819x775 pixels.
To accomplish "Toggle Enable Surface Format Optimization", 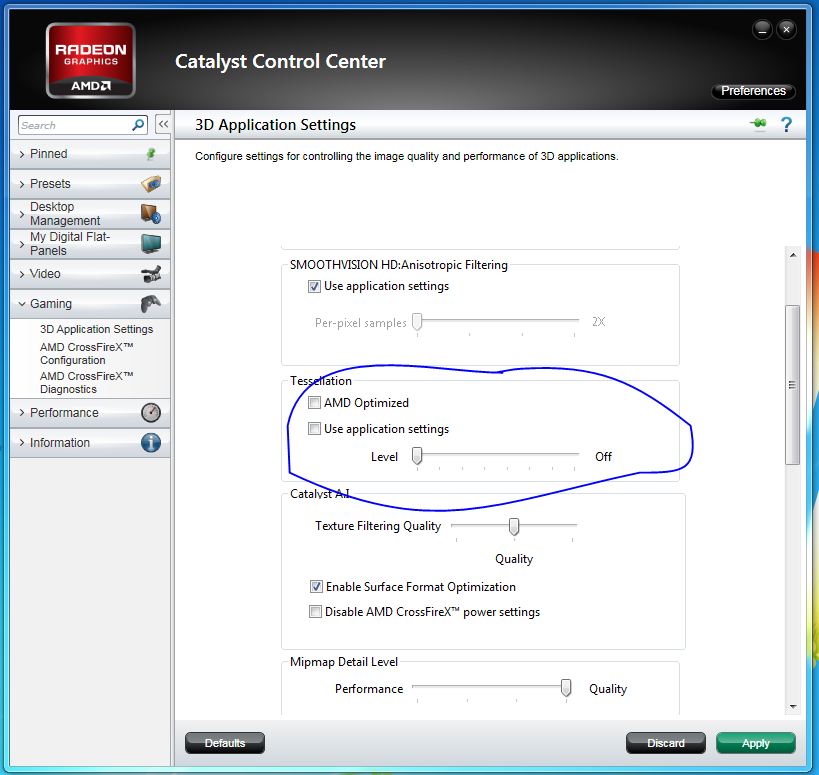I will (x=316, y=586).
